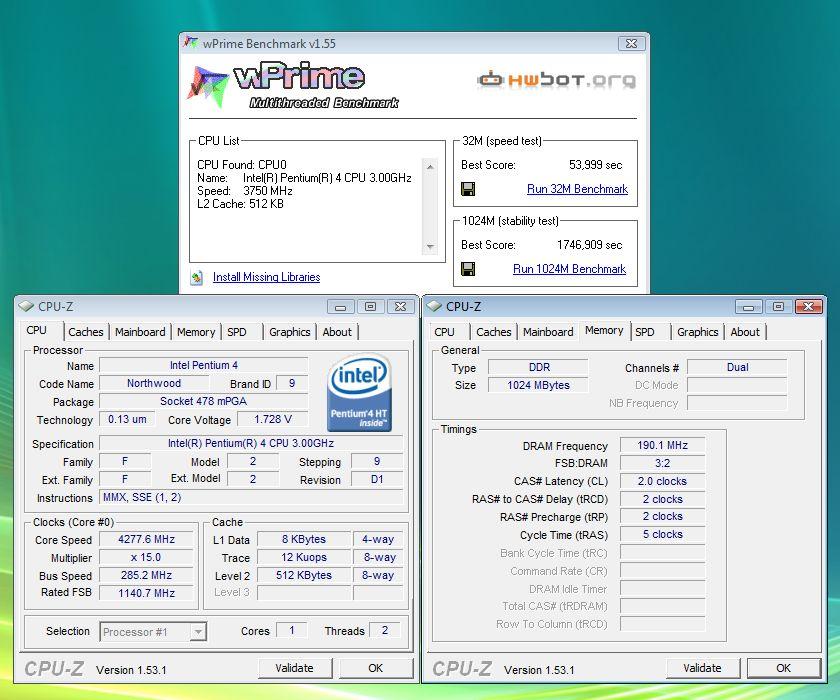Maximize the left CPU-Z window

click(370, 307)
